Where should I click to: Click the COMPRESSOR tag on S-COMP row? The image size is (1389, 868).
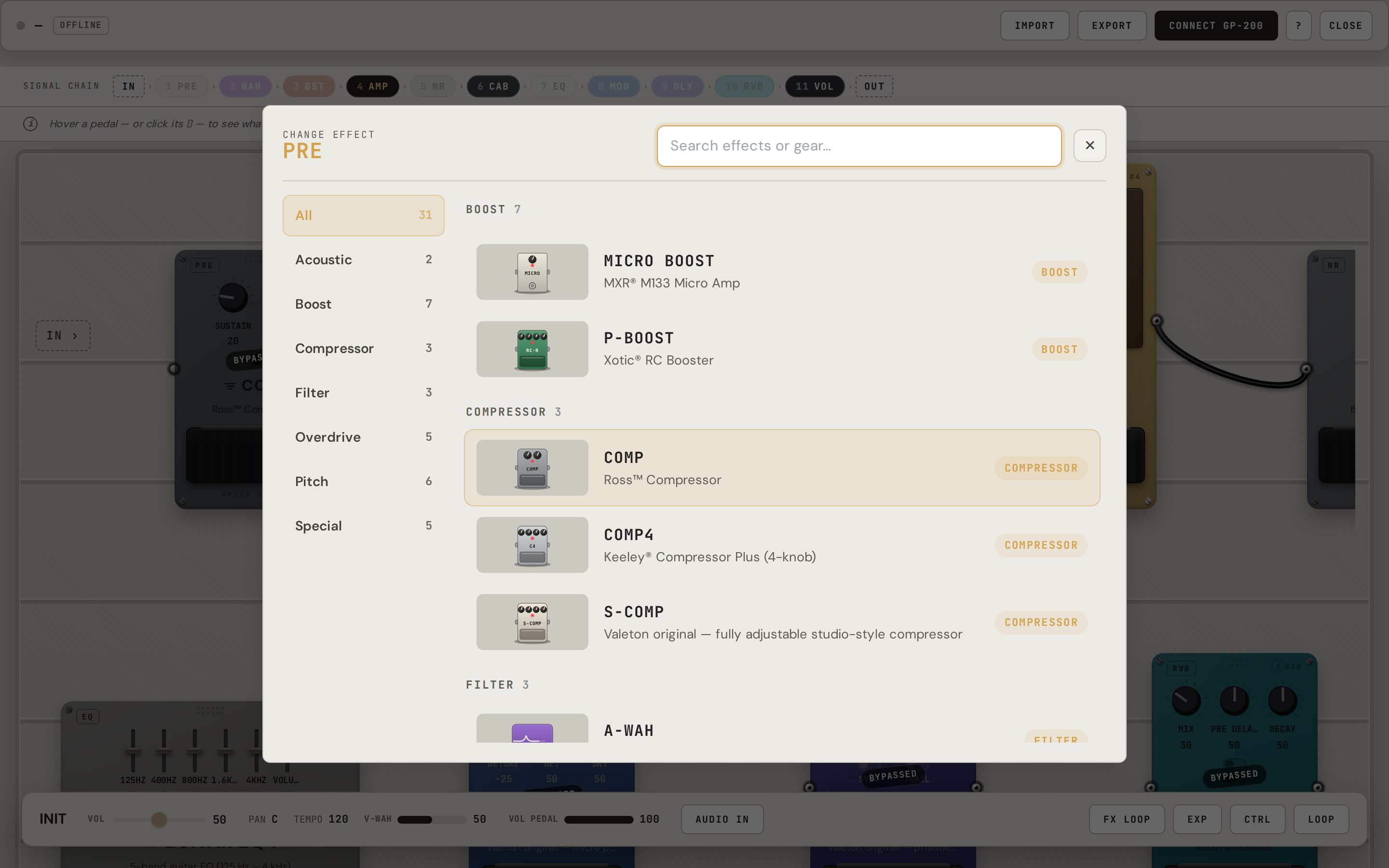[x=1041, y=622]
